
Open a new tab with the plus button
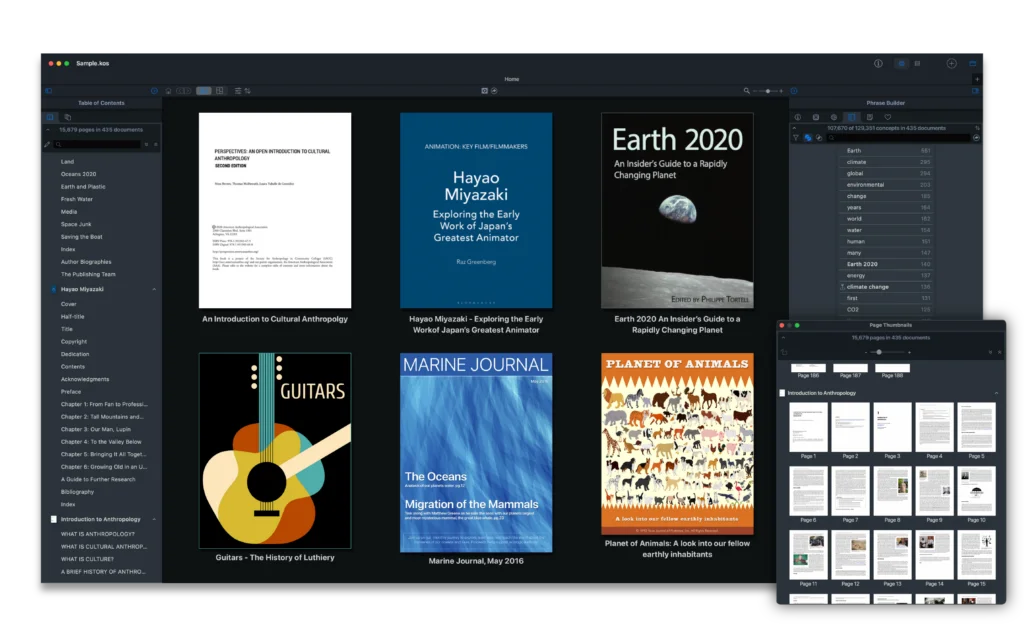(976, 79)
